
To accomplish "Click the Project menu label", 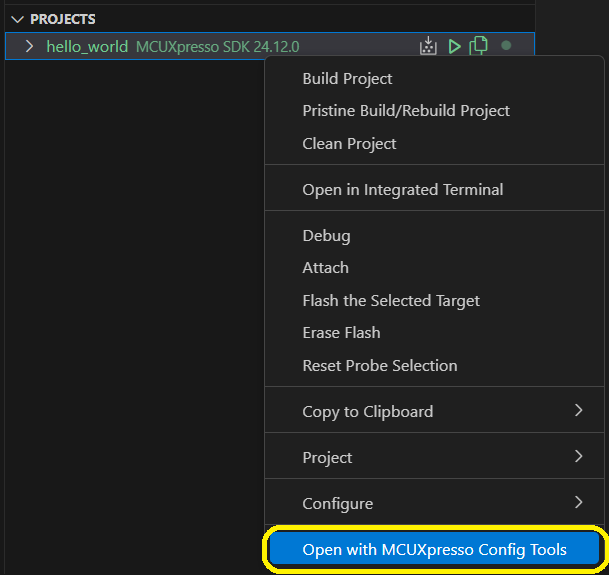I will coord(327,458).
